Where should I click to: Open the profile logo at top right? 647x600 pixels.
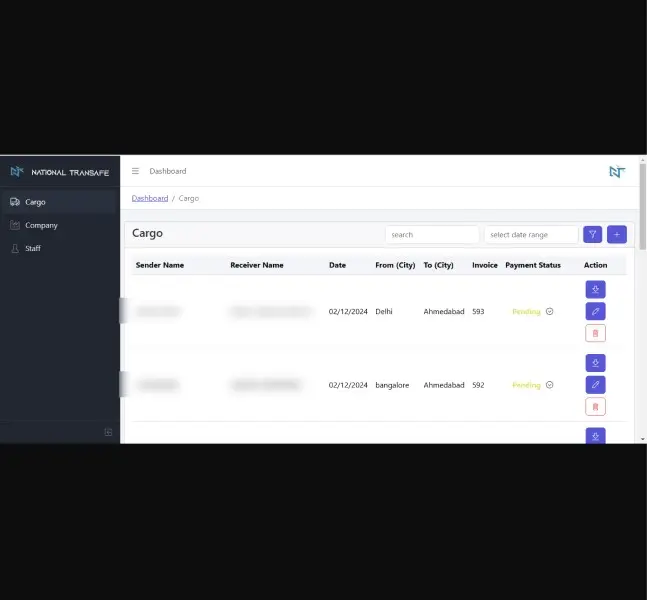(x=617, y=171)
